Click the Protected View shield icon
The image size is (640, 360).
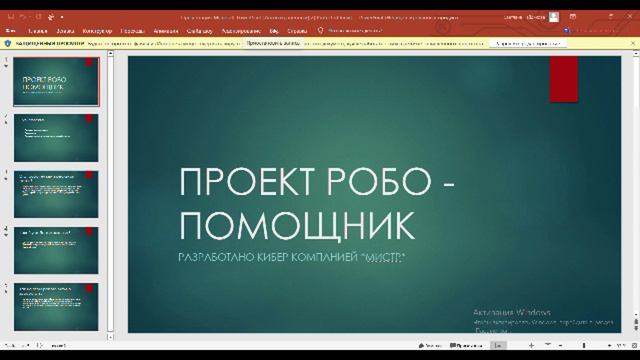point(8,43)
